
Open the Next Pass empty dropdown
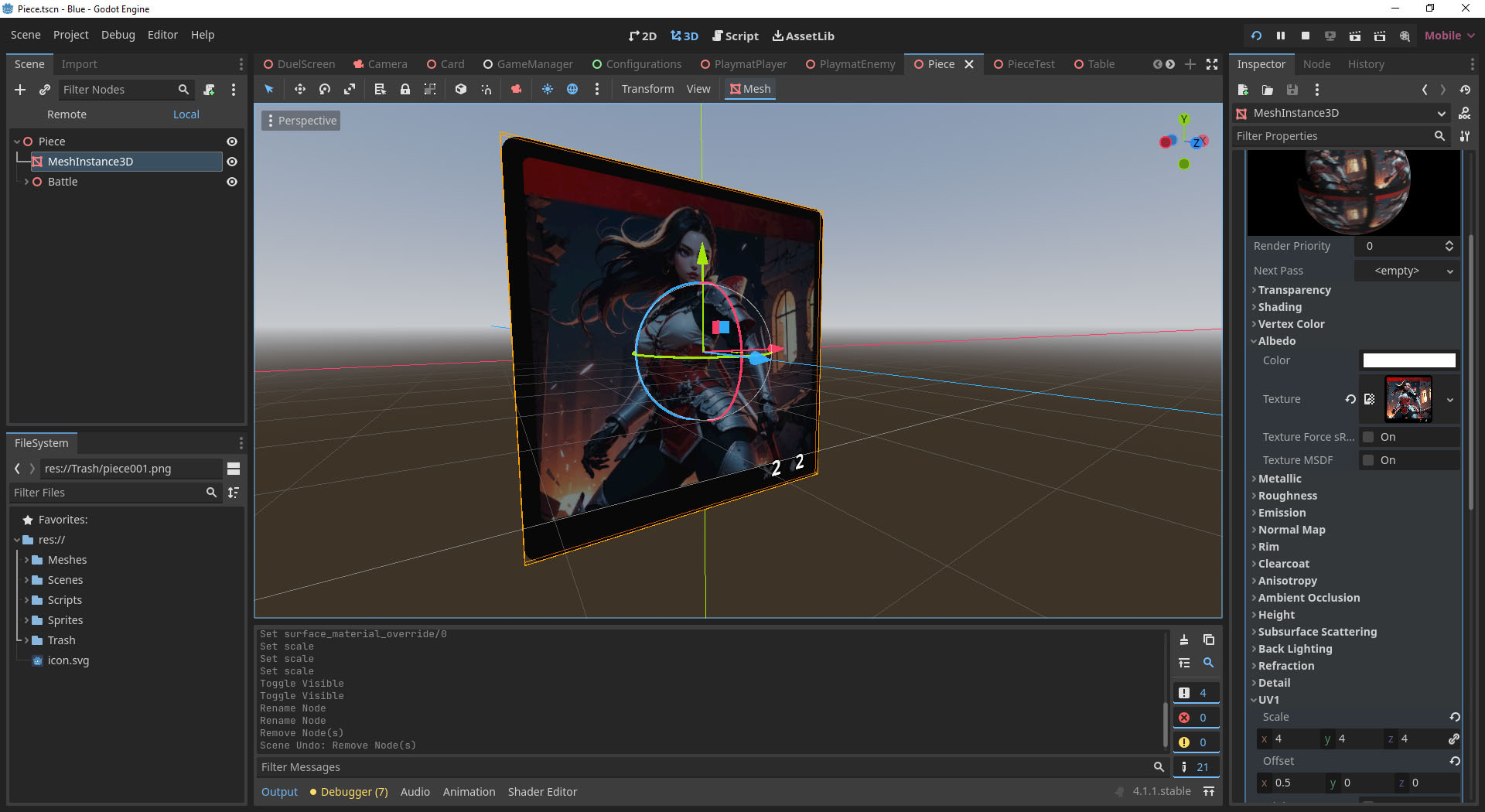pos(1407,271)
